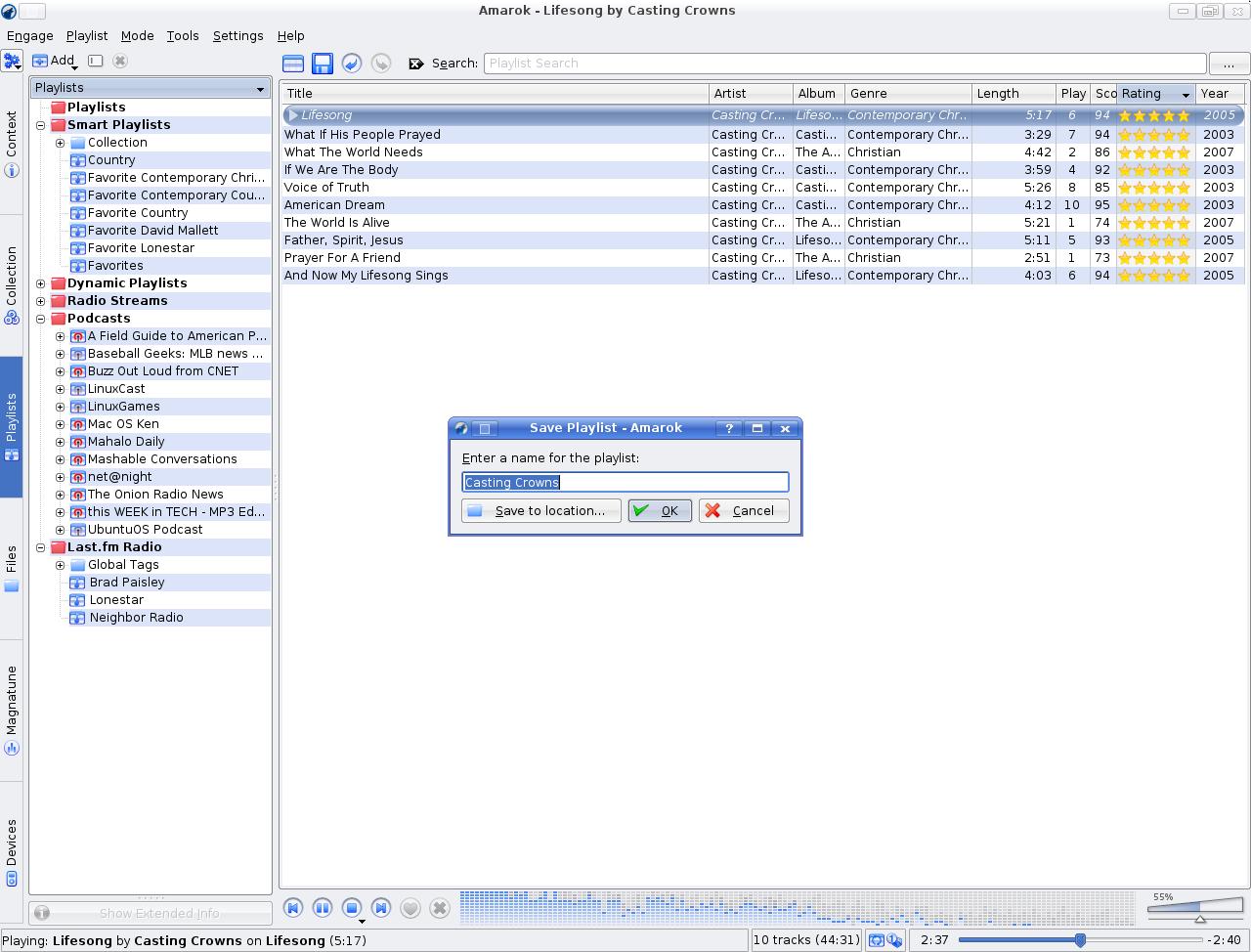Click the grayed remove icon beside rename

[x=120, y=61]
